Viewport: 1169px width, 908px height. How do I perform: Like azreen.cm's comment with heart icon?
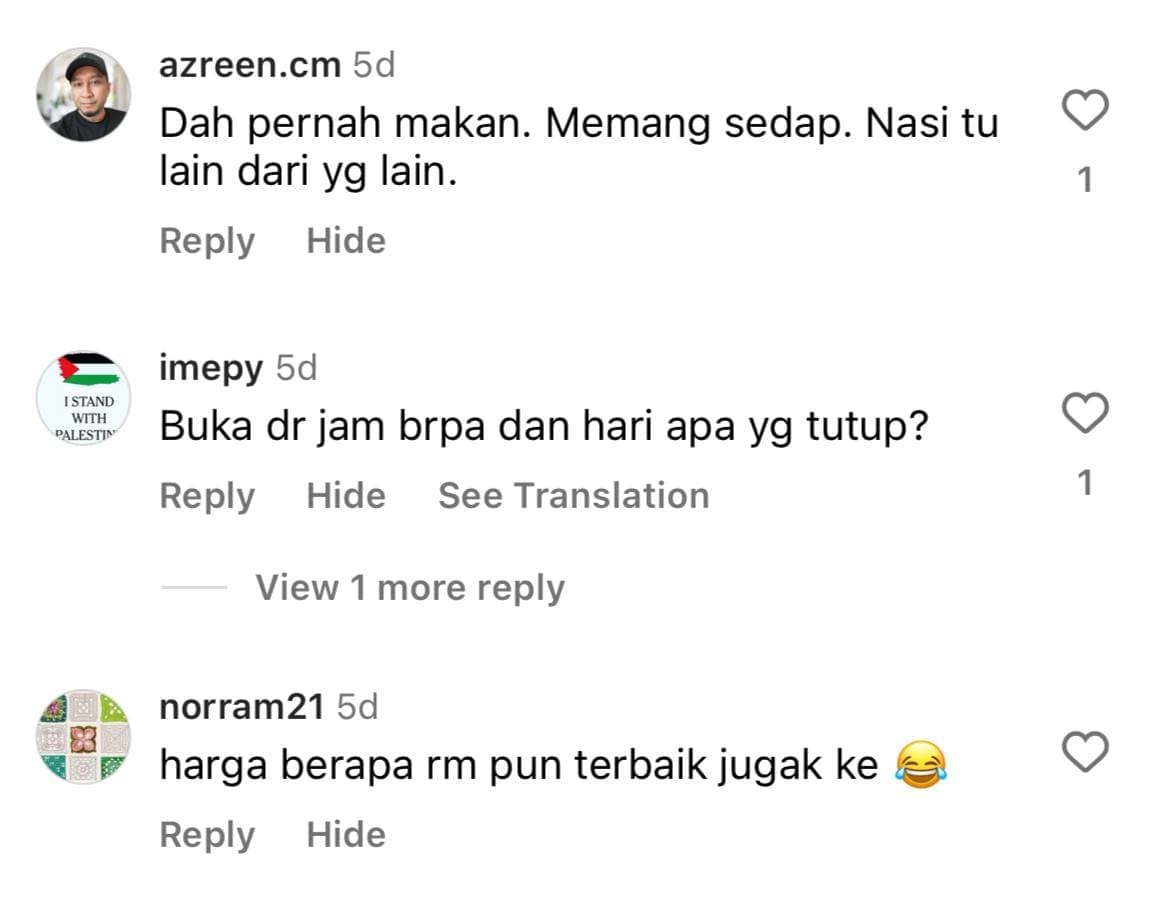pos(1085,110)
